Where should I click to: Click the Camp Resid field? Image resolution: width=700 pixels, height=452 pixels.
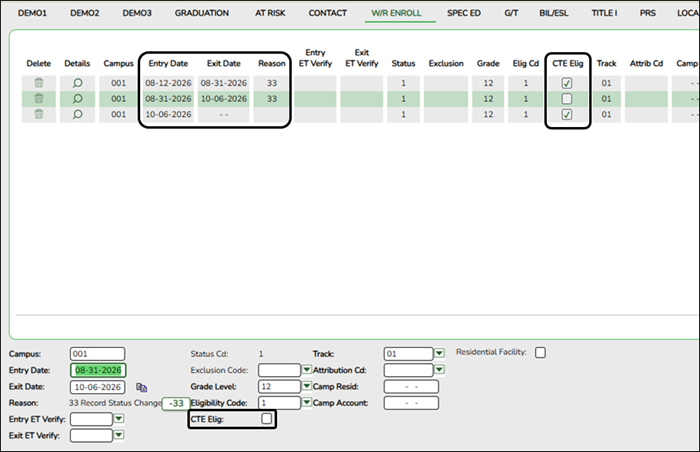pos(411,386)
